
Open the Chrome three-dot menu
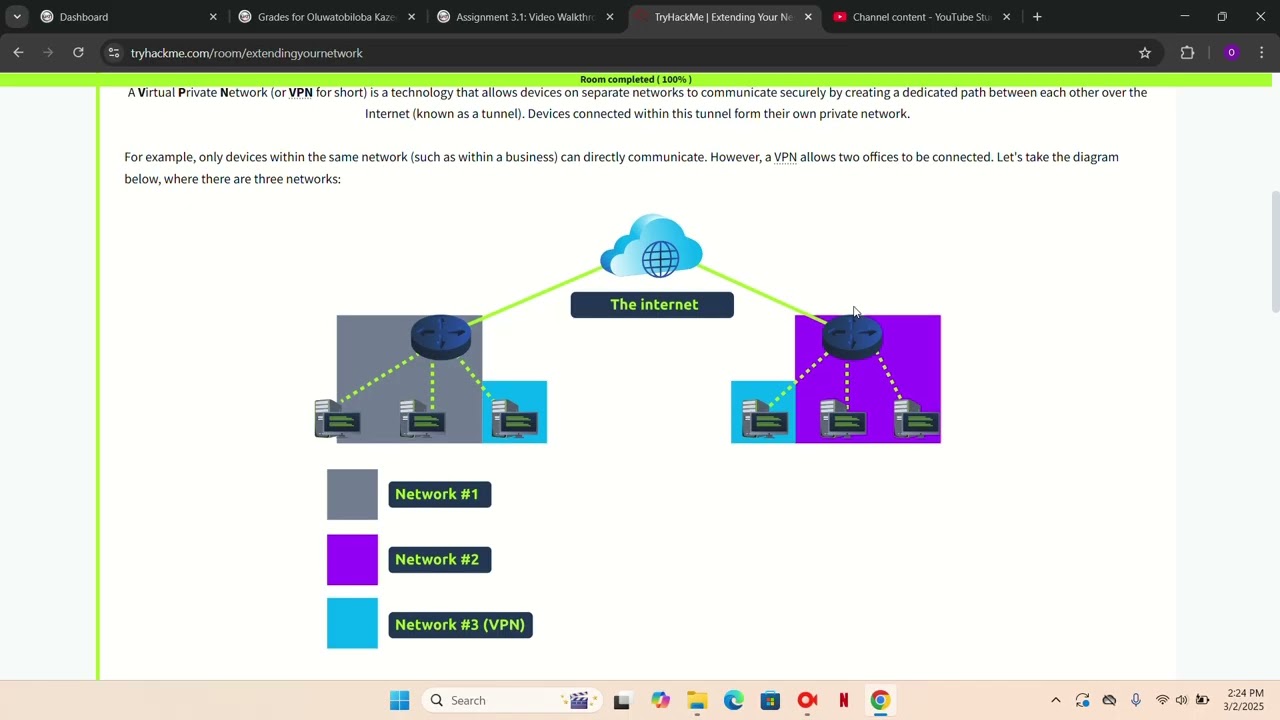[1262, 53]
